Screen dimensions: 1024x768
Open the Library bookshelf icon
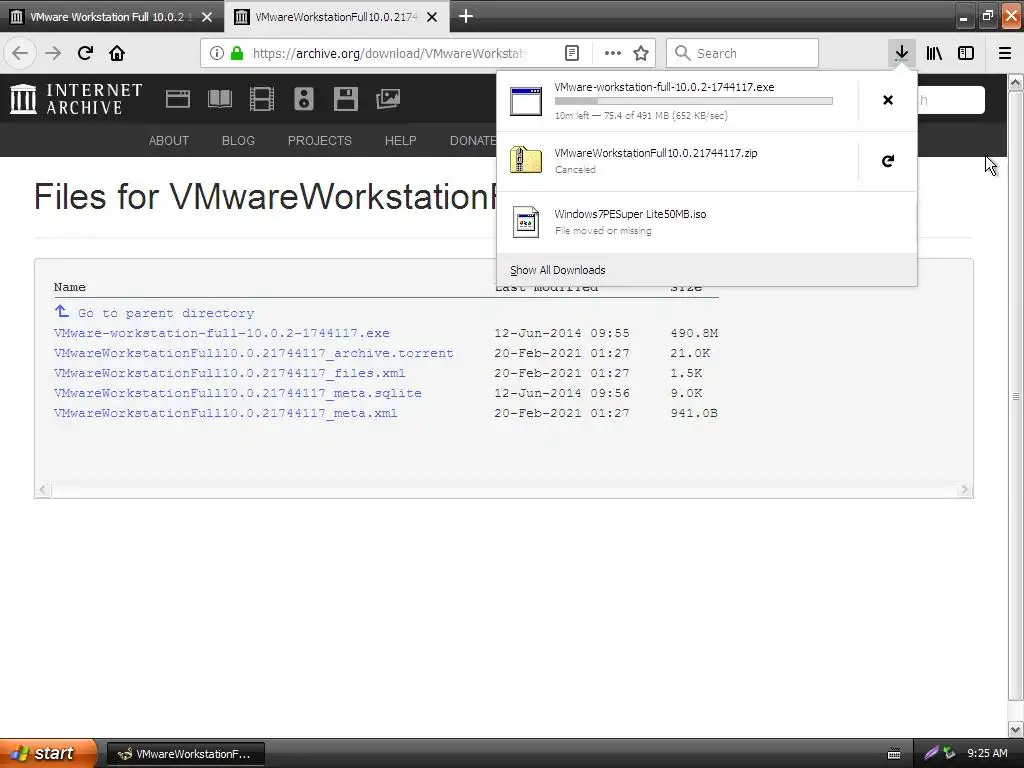pos(934,53)
